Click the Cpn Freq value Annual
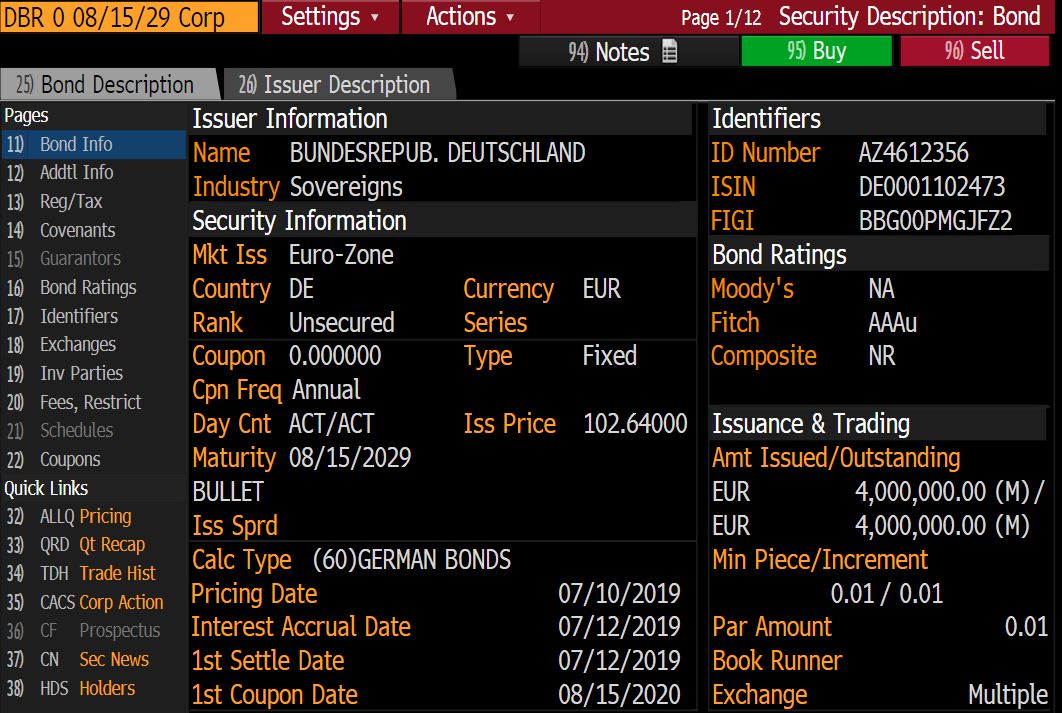The height and width of the screenshot is (713, 1062). pyautogui.click(x=326, y=390)
